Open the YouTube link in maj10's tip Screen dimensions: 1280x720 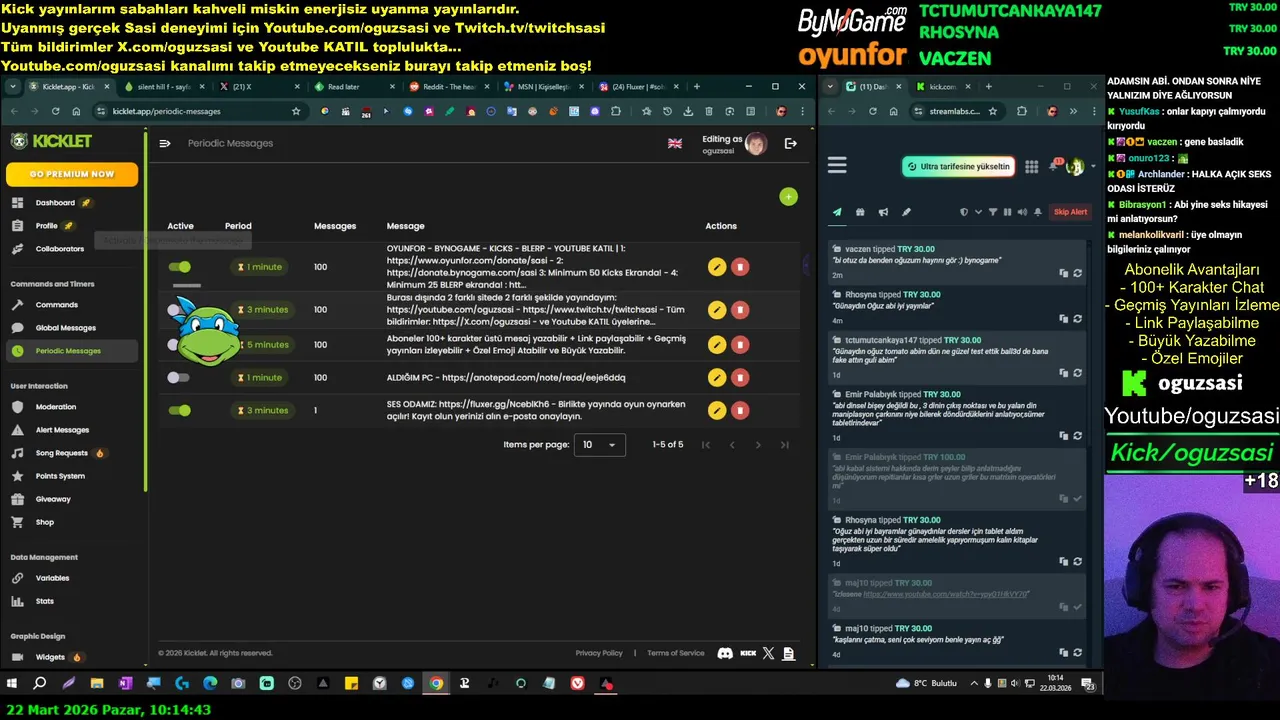coord(946,594)
